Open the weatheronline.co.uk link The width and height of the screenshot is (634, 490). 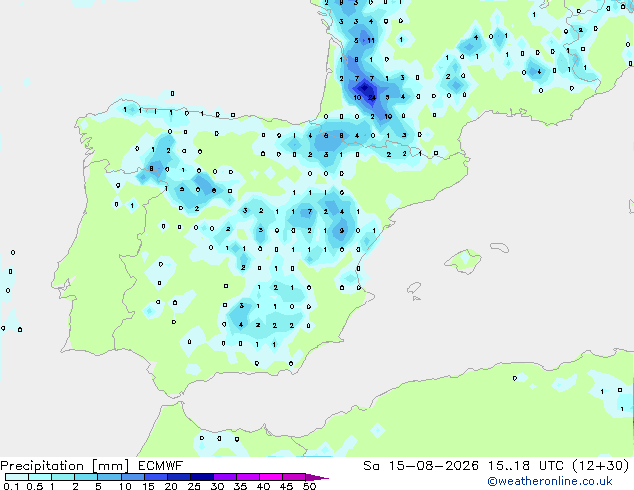click(550, 481)
